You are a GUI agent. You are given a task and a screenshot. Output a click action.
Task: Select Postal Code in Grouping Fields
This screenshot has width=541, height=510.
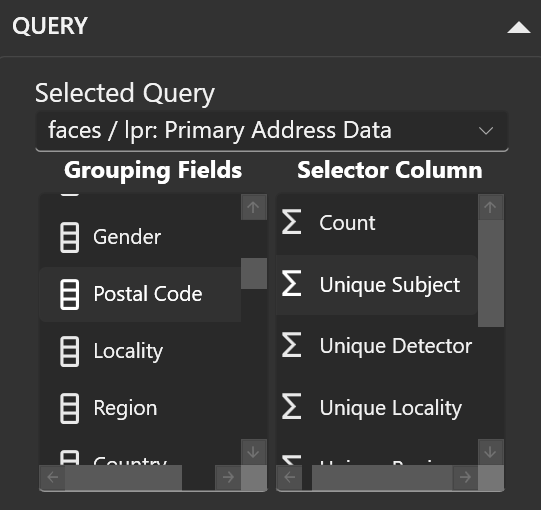140,294
